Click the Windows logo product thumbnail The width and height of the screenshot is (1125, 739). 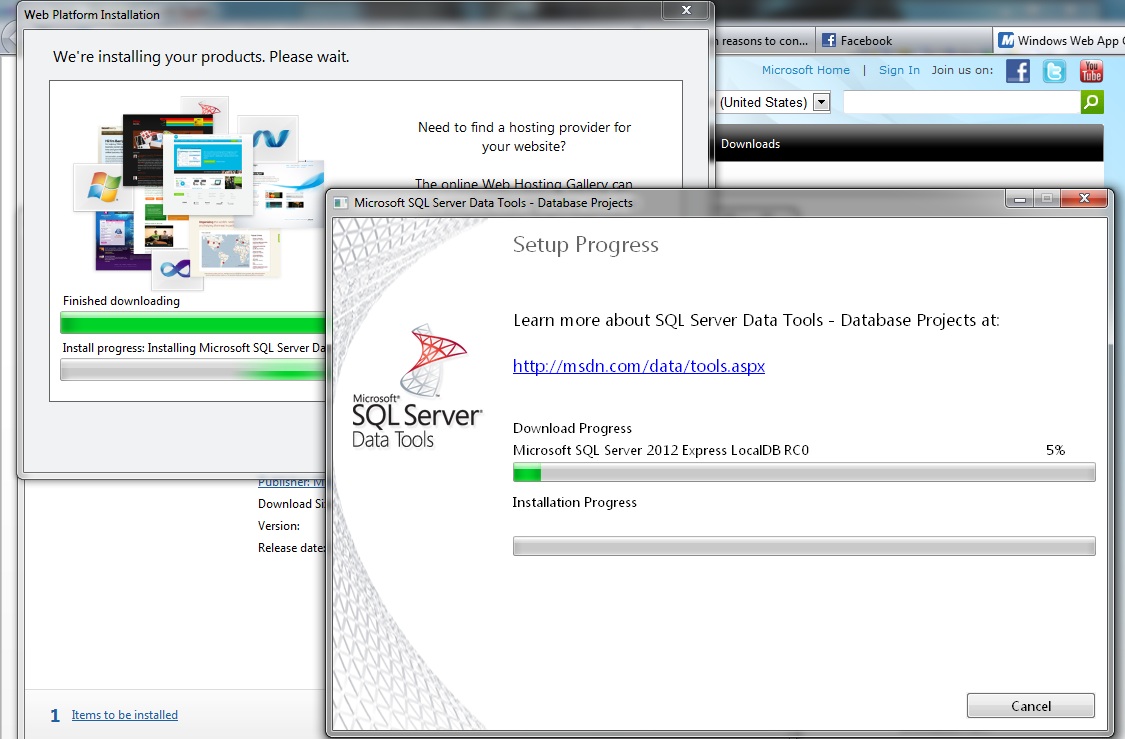pyautogui.click(x=103, y=188)
